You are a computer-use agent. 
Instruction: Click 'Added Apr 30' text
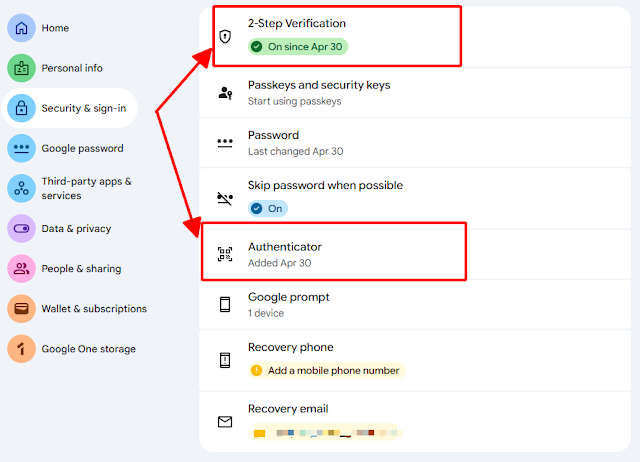coord(280,263)
